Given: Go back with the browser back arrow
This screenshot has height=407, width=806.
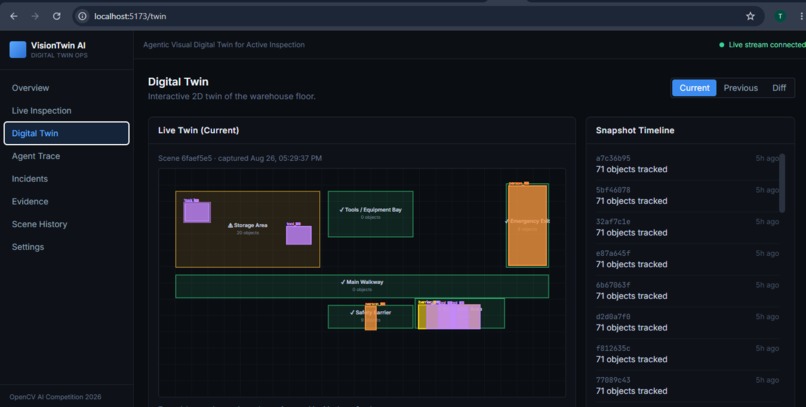Looking at the screenshot, I should pos(14,16).
